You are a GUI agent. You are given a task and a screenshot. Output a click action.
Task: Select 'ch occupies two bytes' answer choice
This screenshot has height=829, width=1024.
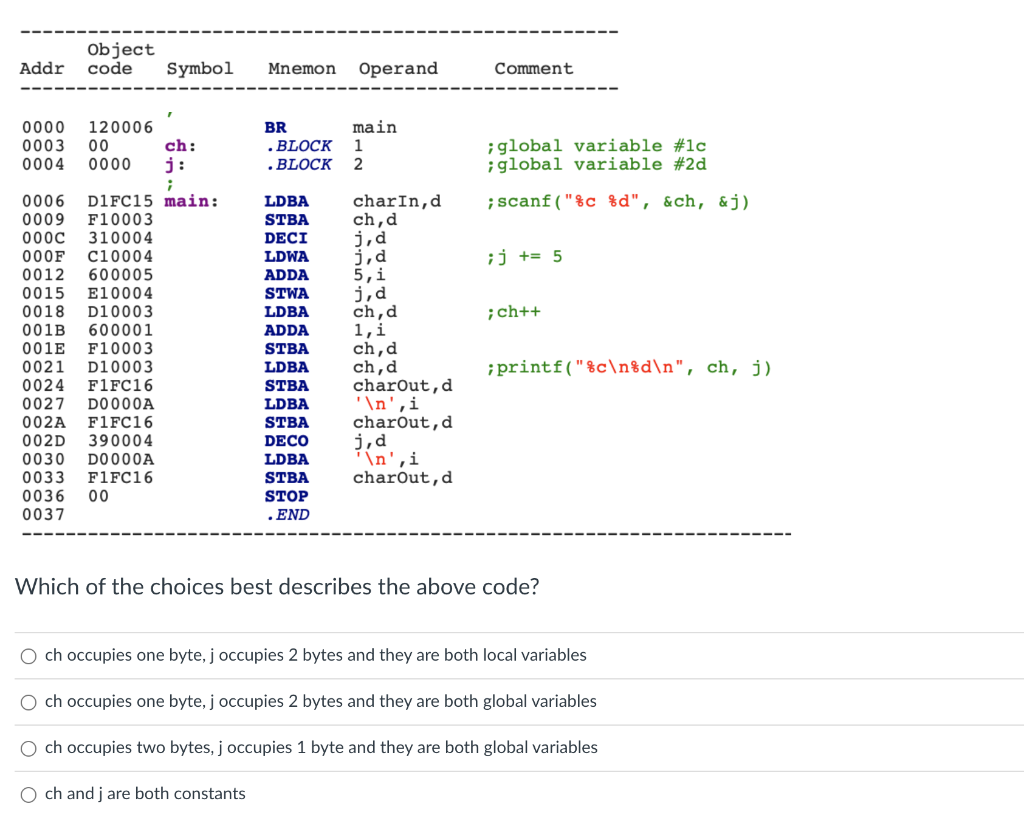tap(28, 748)
